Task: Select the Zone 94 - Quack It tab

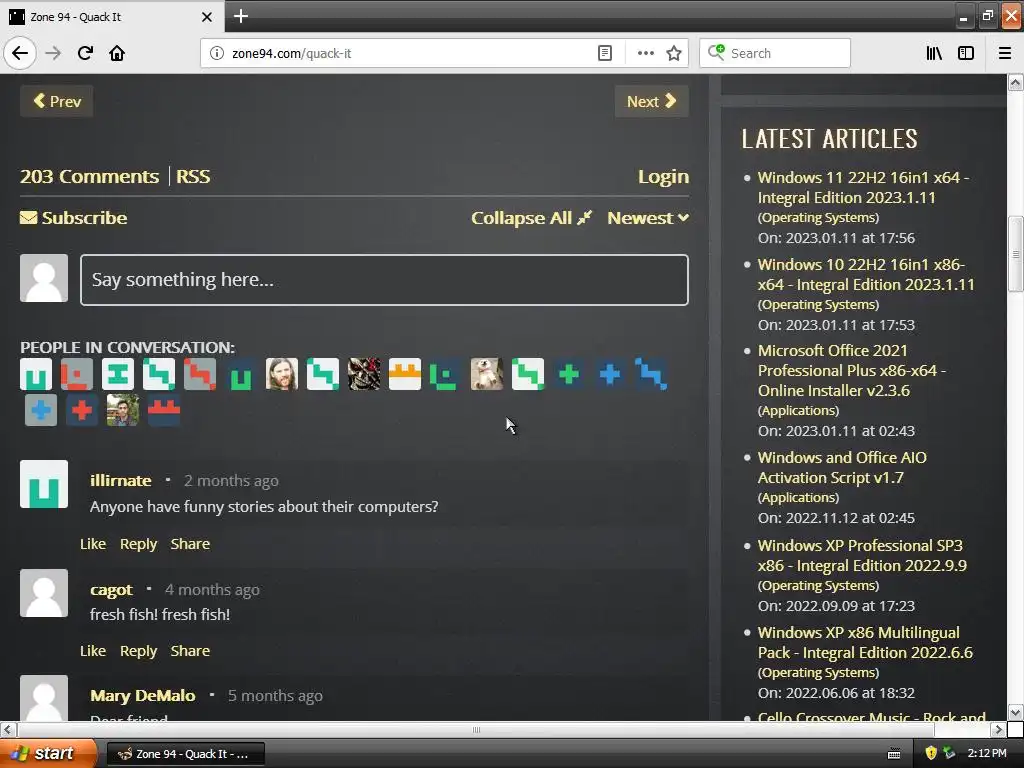Action: click(112, 16)
